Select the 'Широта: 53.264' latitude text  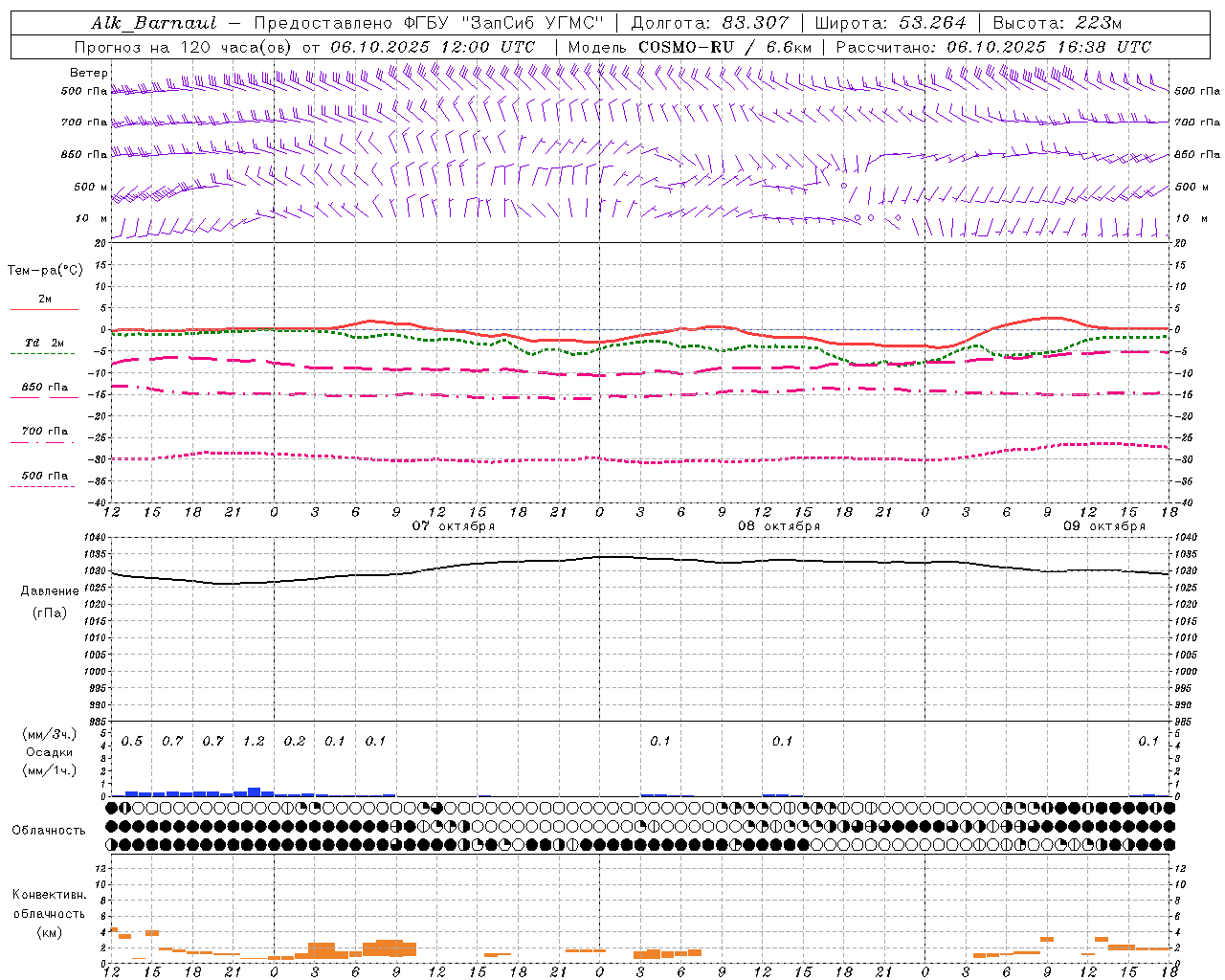(x=890, y=23)
